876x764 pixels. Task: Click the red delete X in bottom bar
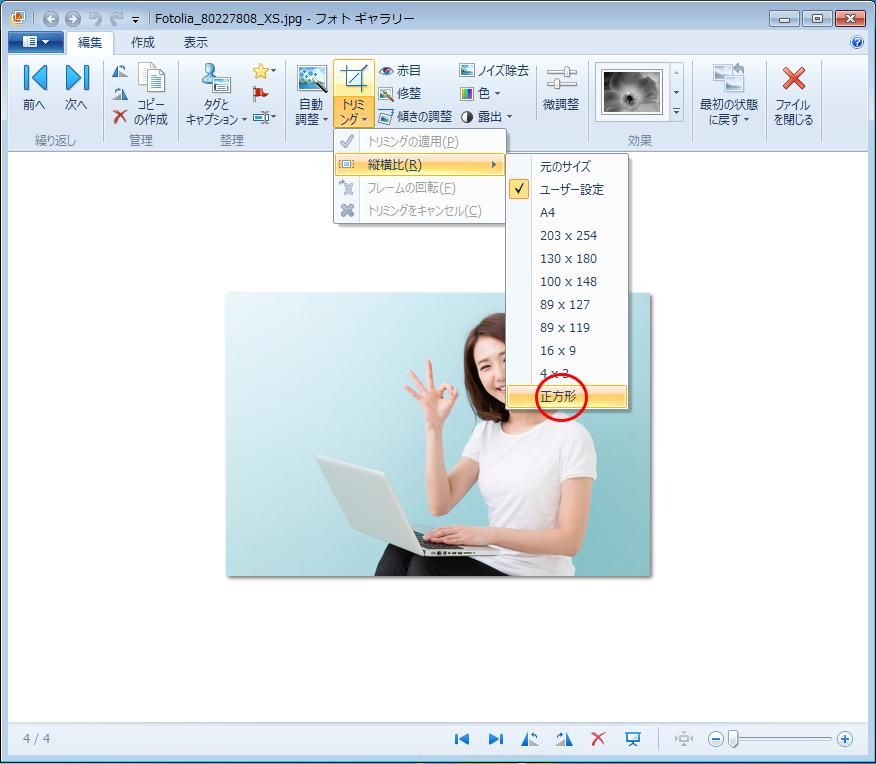[598, 739]
